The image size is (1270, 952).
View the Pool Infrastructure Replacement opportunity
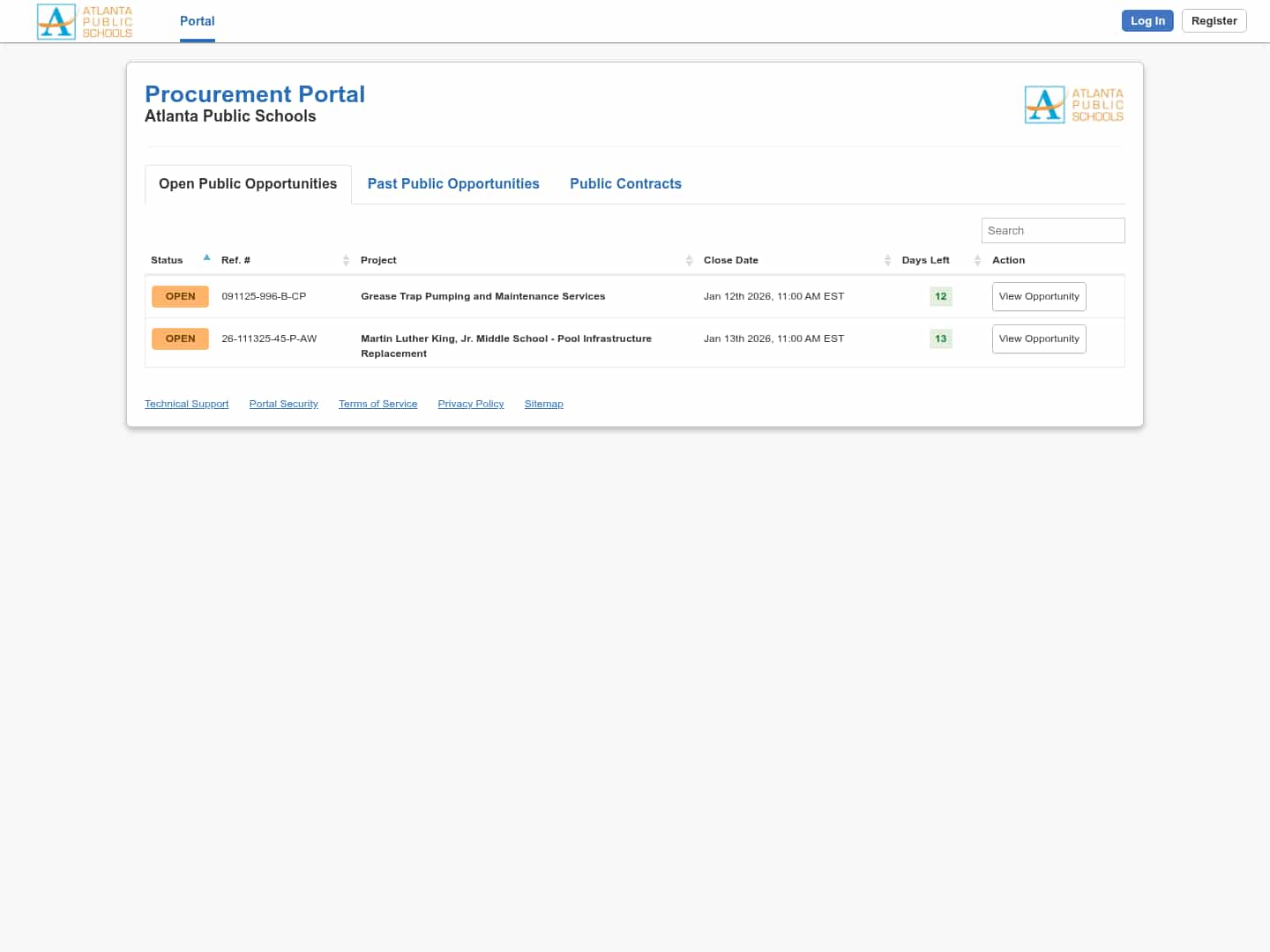pyautogui.click(x=1038, y=339)
